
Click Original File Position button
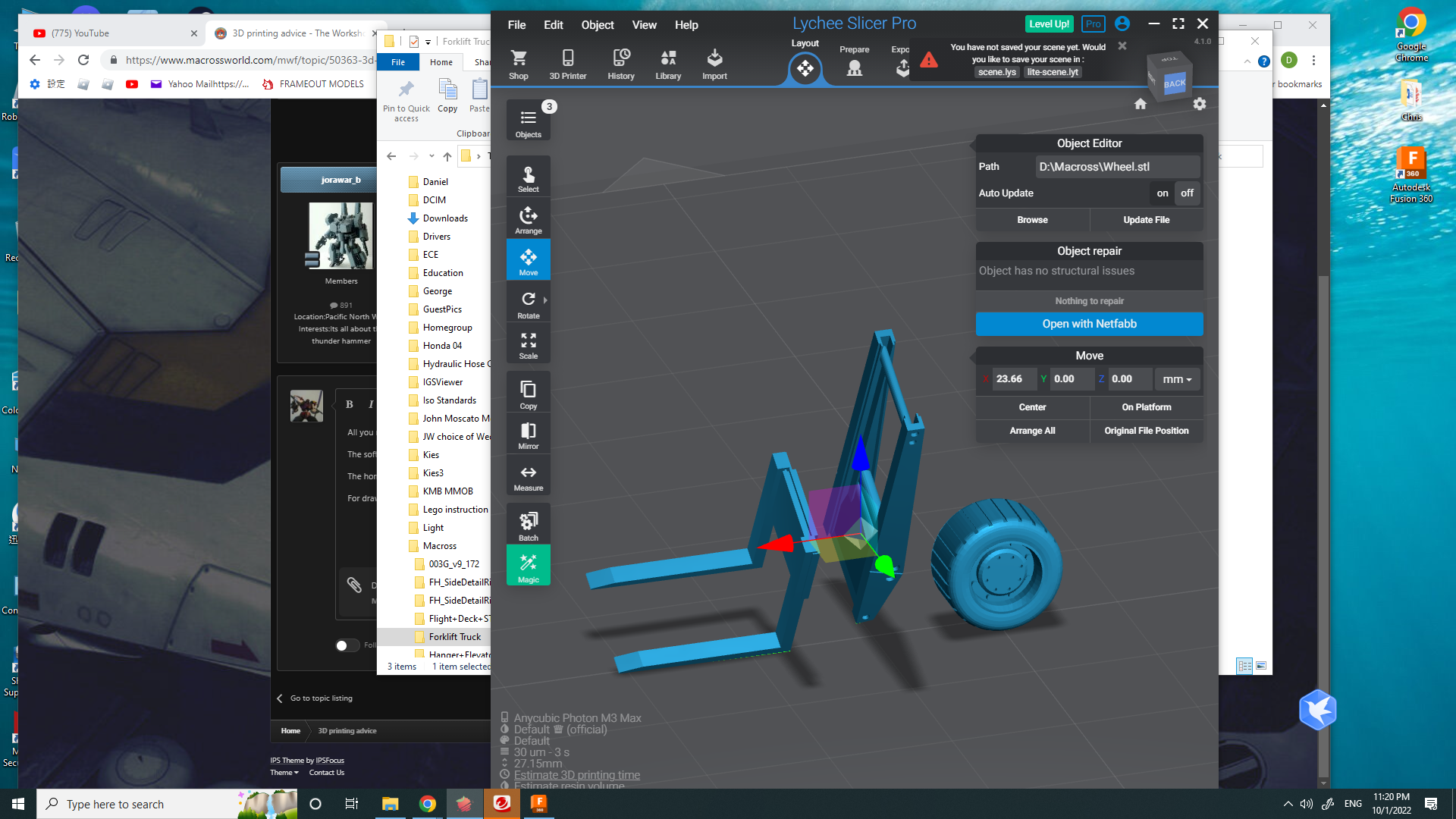pos(1147,431)
